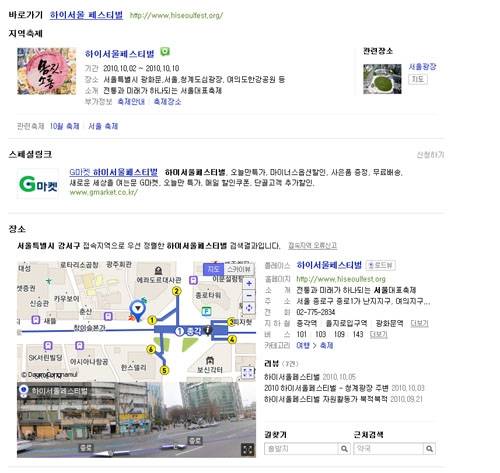This screenshot has width=500, height=473.
Task: Expand map to fullscreen icon
Action: (248, 373)
